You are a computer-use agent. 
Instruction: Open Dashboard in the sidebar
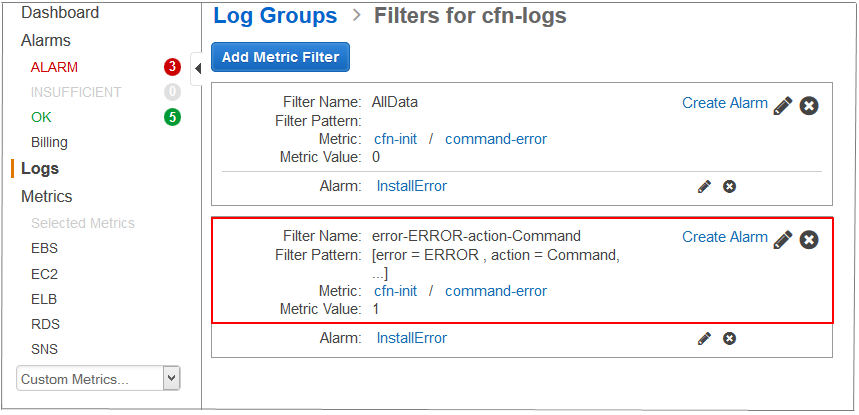(x=60, y=13)
